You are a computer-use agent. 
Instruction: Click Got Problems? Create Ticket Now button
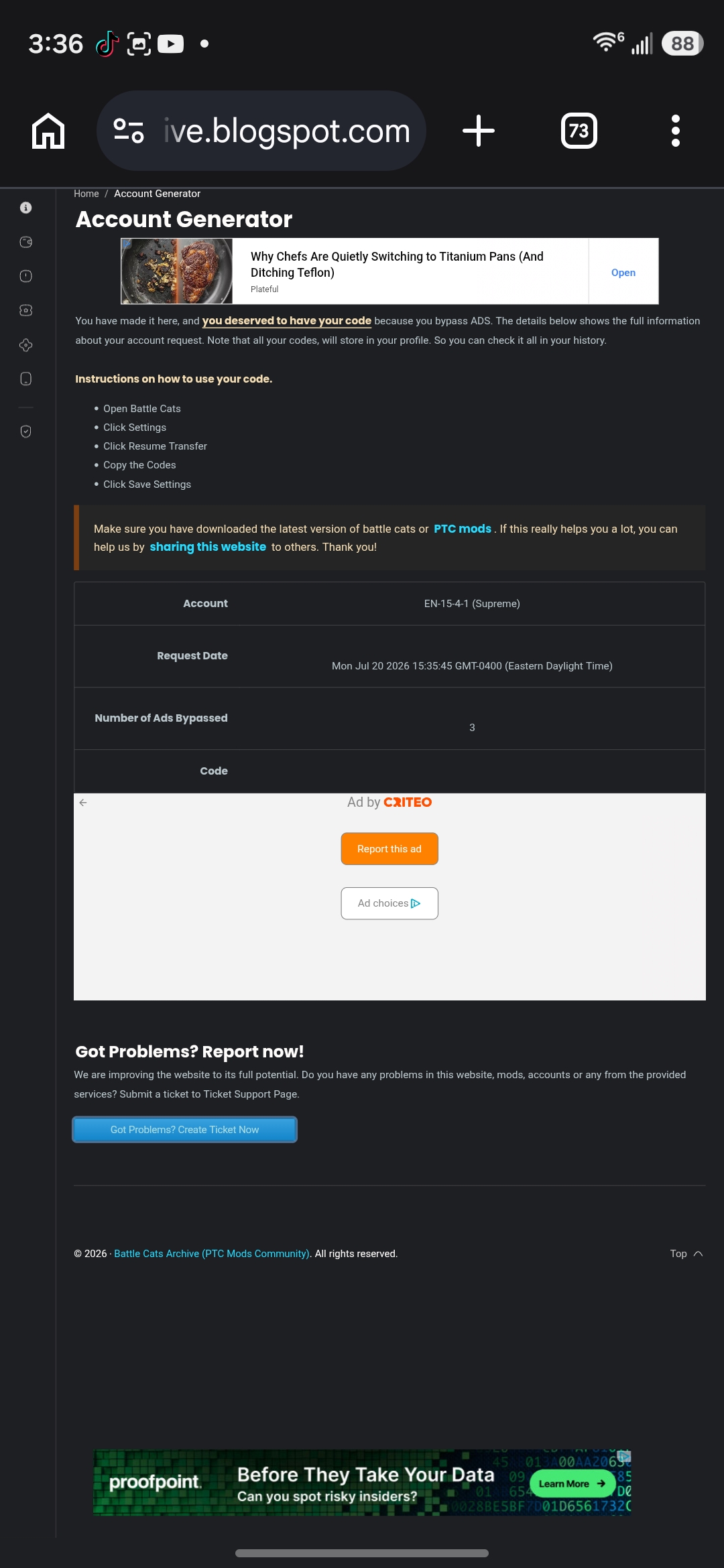tap(184, 1130)
